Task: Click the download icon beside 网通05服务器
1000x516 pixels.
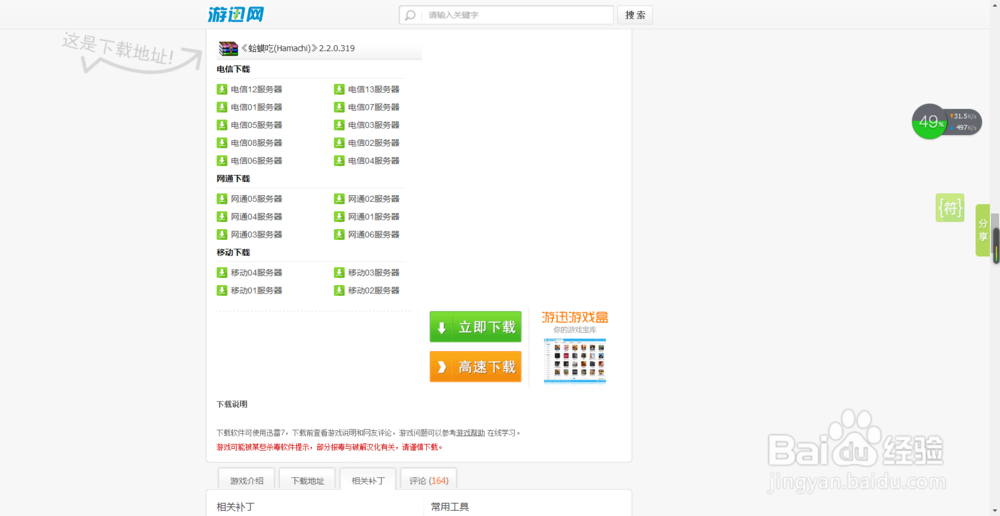Action: (222, 199)
